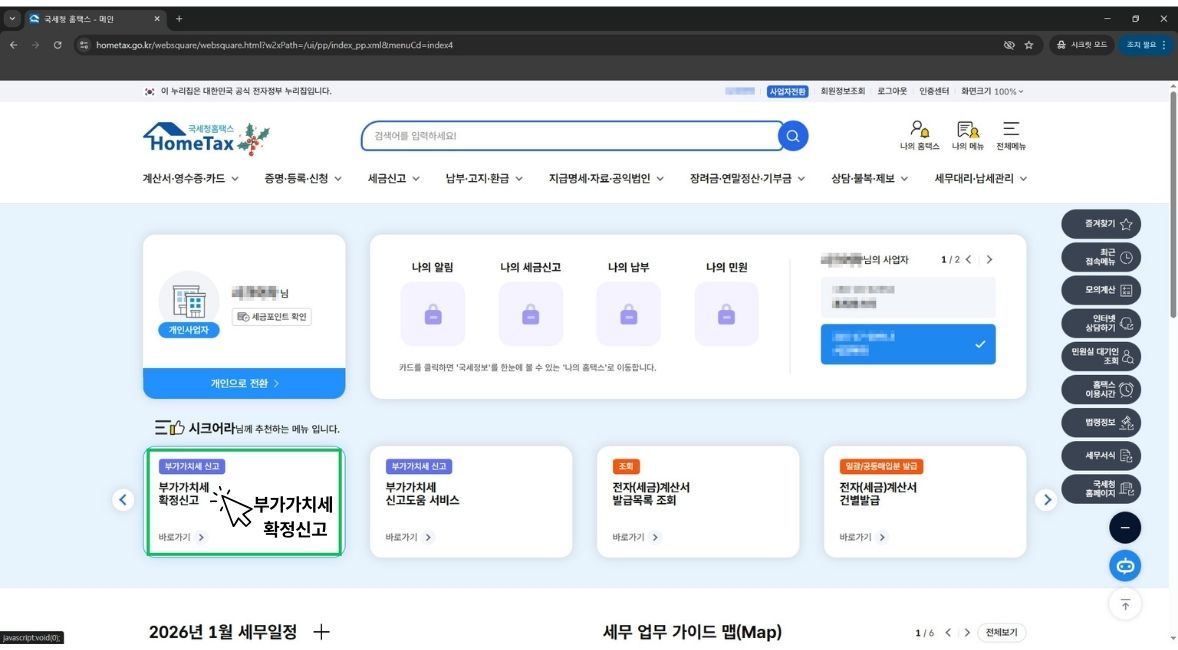This screenshot has width=1178, height=650.
Task: Click the business building profile icon
Action: point(189,301)
